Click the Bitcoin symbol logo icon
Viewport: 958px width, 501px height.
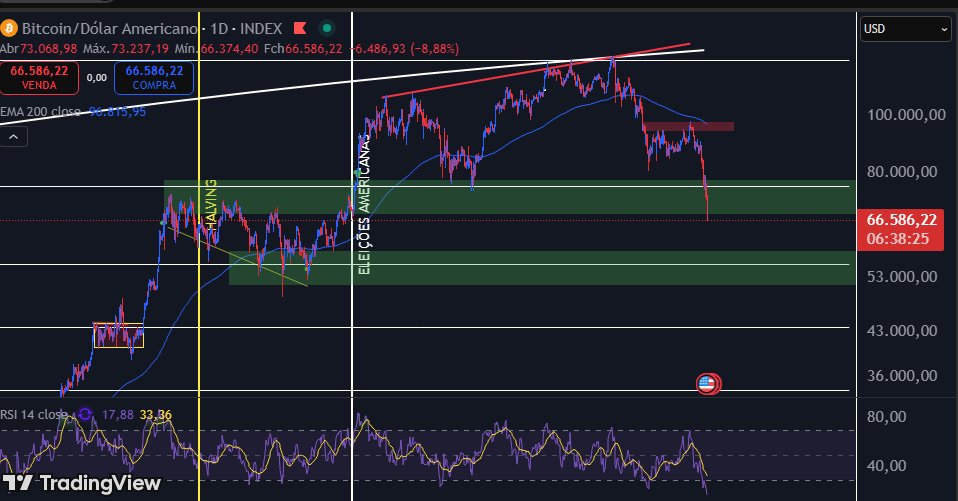pyautogui.click(x=9, y=28)
